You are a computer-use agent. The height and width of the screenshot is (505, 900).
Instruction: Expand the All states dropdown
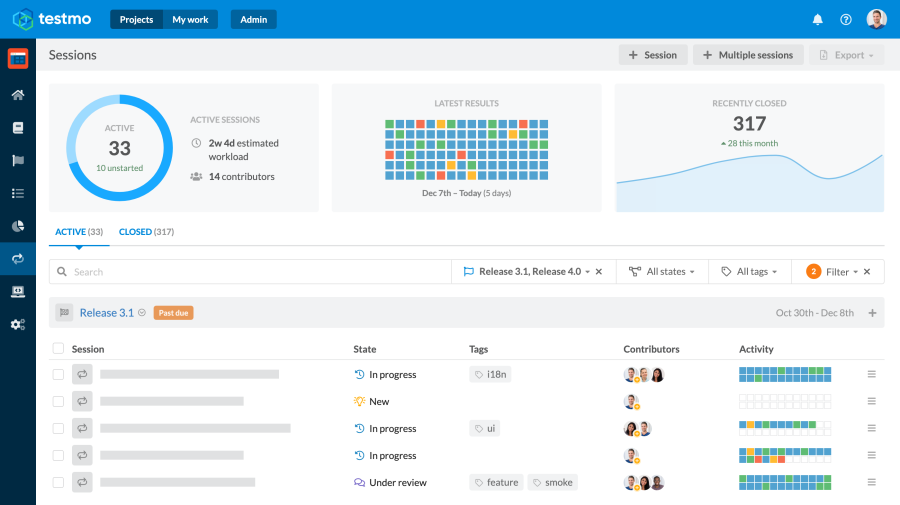click(662, 271)
